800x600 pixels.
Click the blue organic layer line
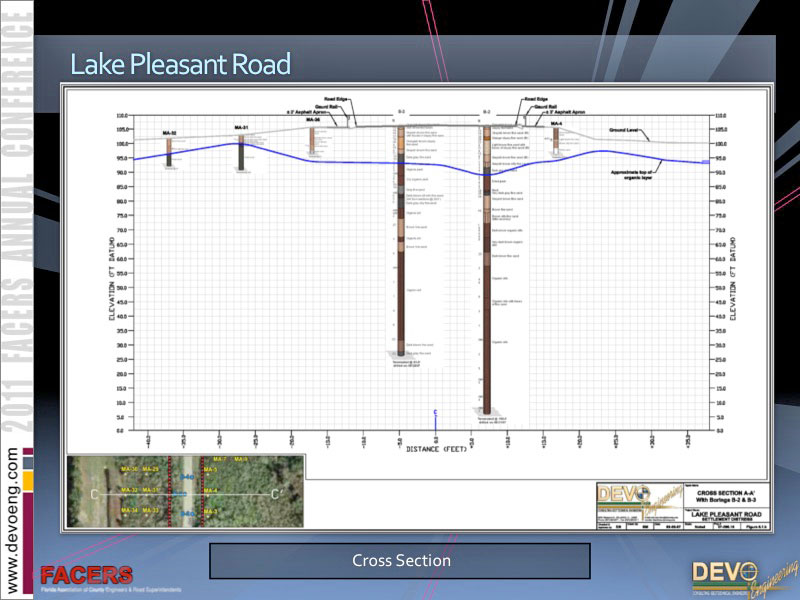tap(350, 163)
